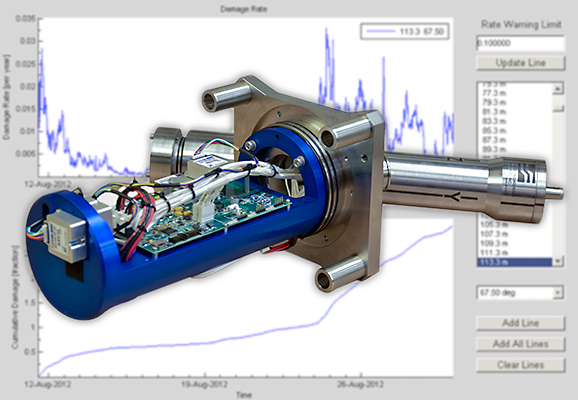Select the 111.3 m list entry
Image resolution: width=578 pixels, height=400 pixels.
pyautogui.click(x=515, y=253)
